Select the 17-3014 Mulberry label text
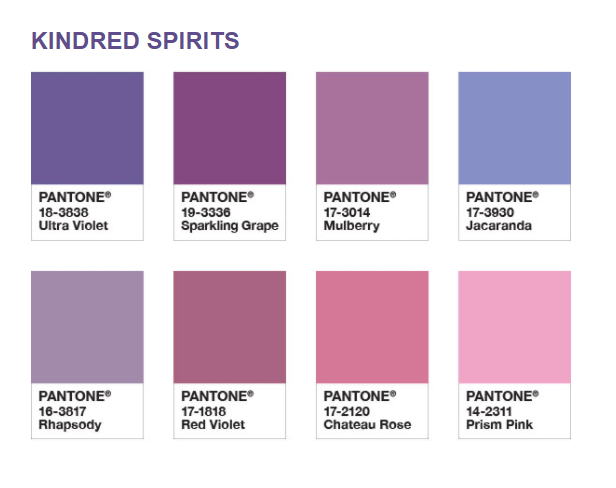Screen dimensions: 616x488 (352, 219)
